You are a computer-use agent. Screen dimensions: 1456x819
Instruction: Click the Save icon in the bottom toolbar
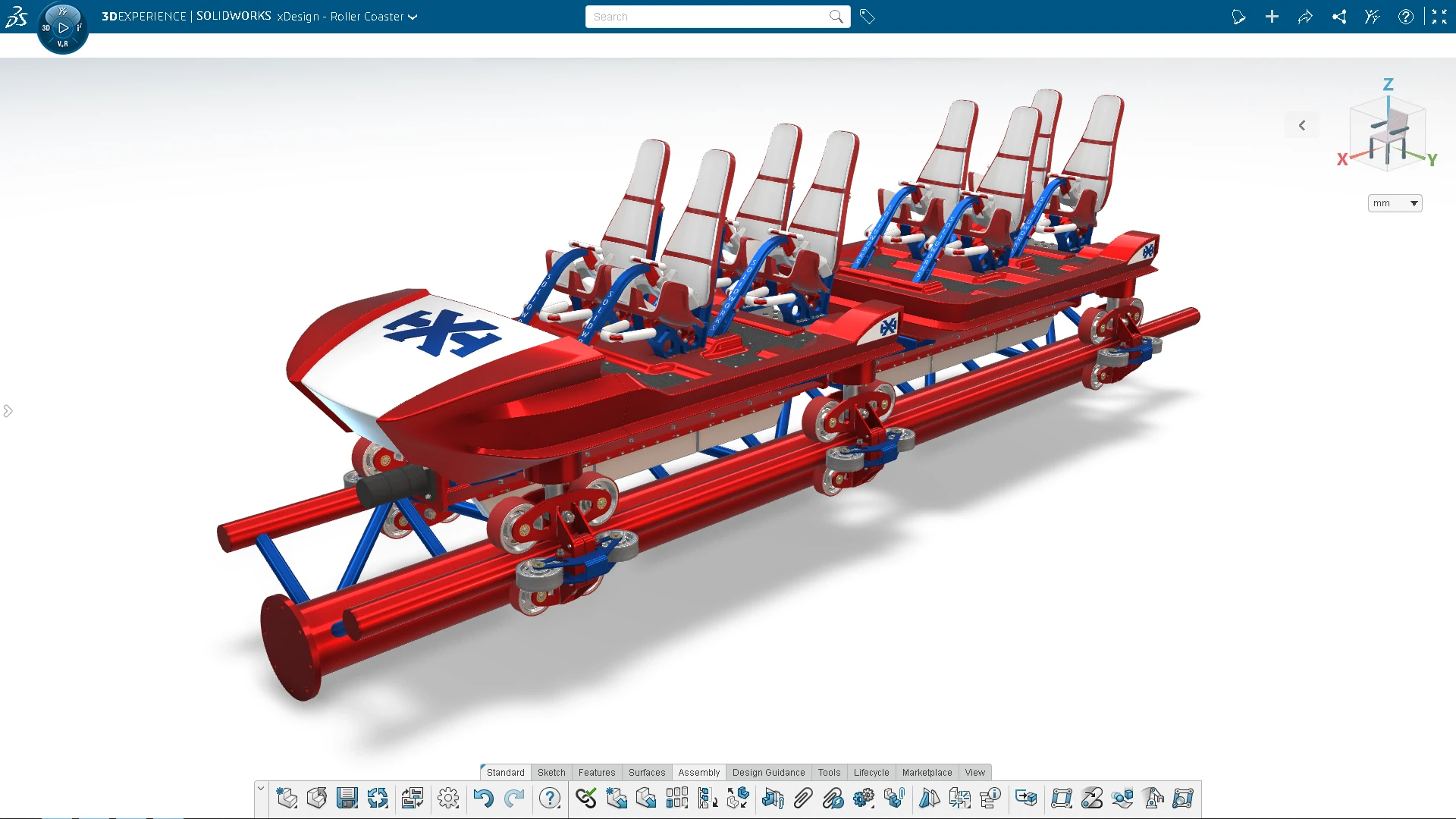point(347,799)
